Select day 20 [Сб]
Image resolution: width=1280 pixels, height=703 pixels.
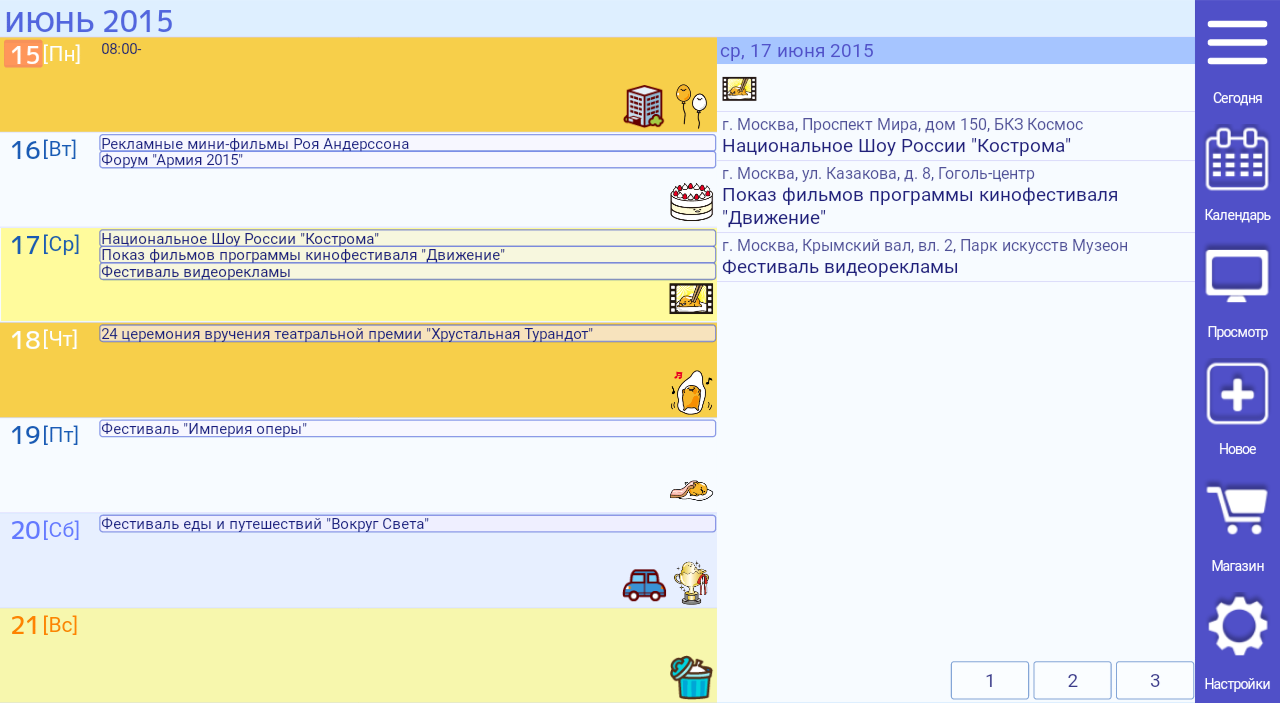tap(45, 530)
